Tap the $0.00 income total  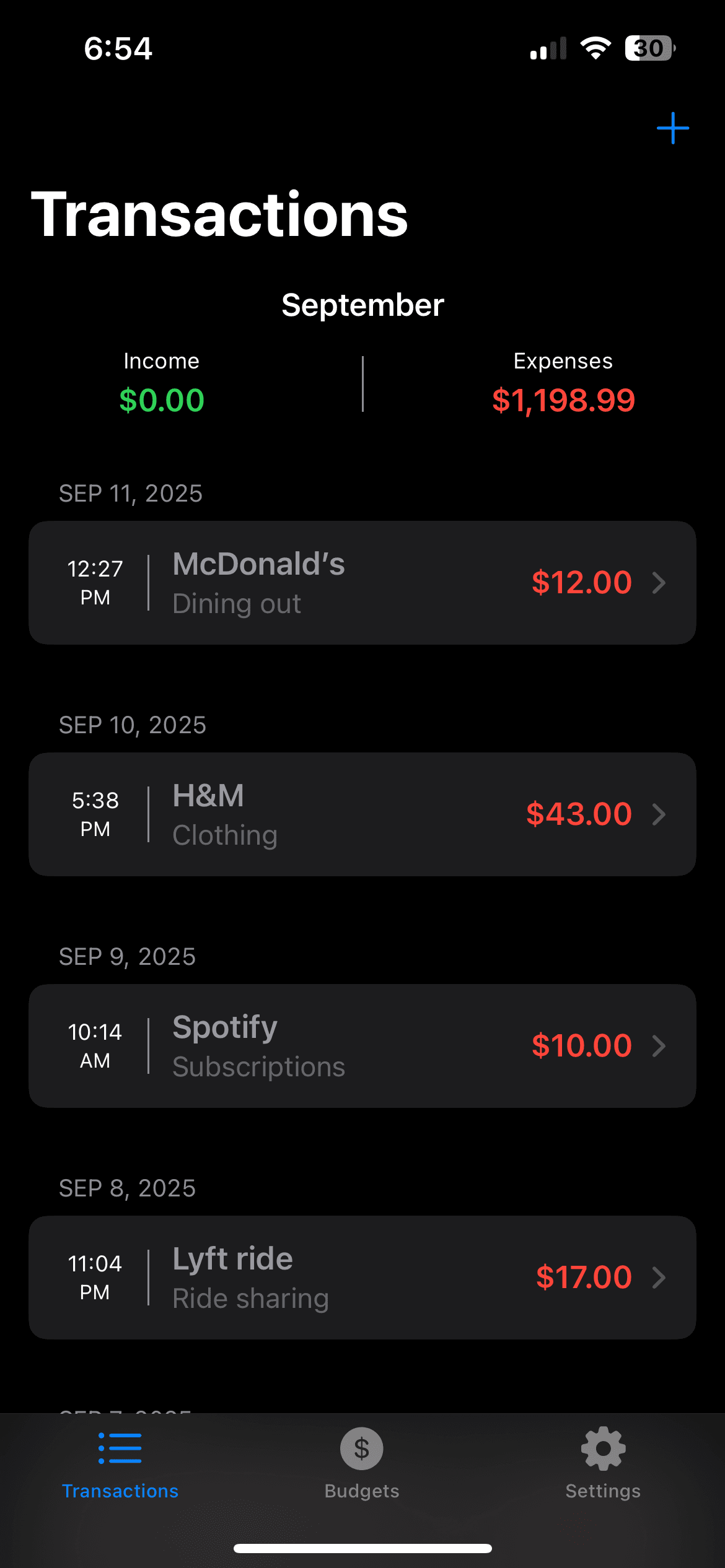click(x=162, y=400)
